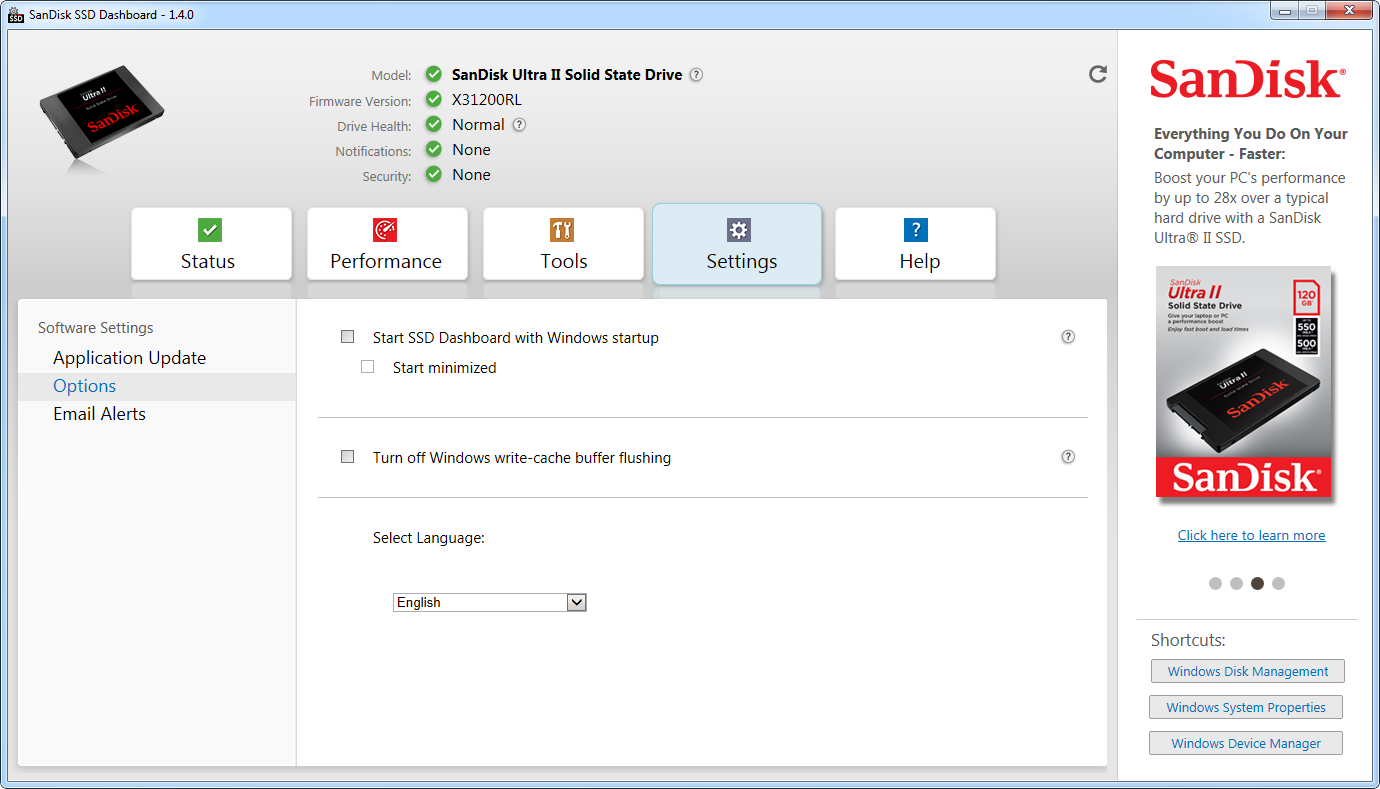1380x789 pixels.
Task: Click the SanDisk SSD Dashboard title bar icon
Action: coord(15,14)
